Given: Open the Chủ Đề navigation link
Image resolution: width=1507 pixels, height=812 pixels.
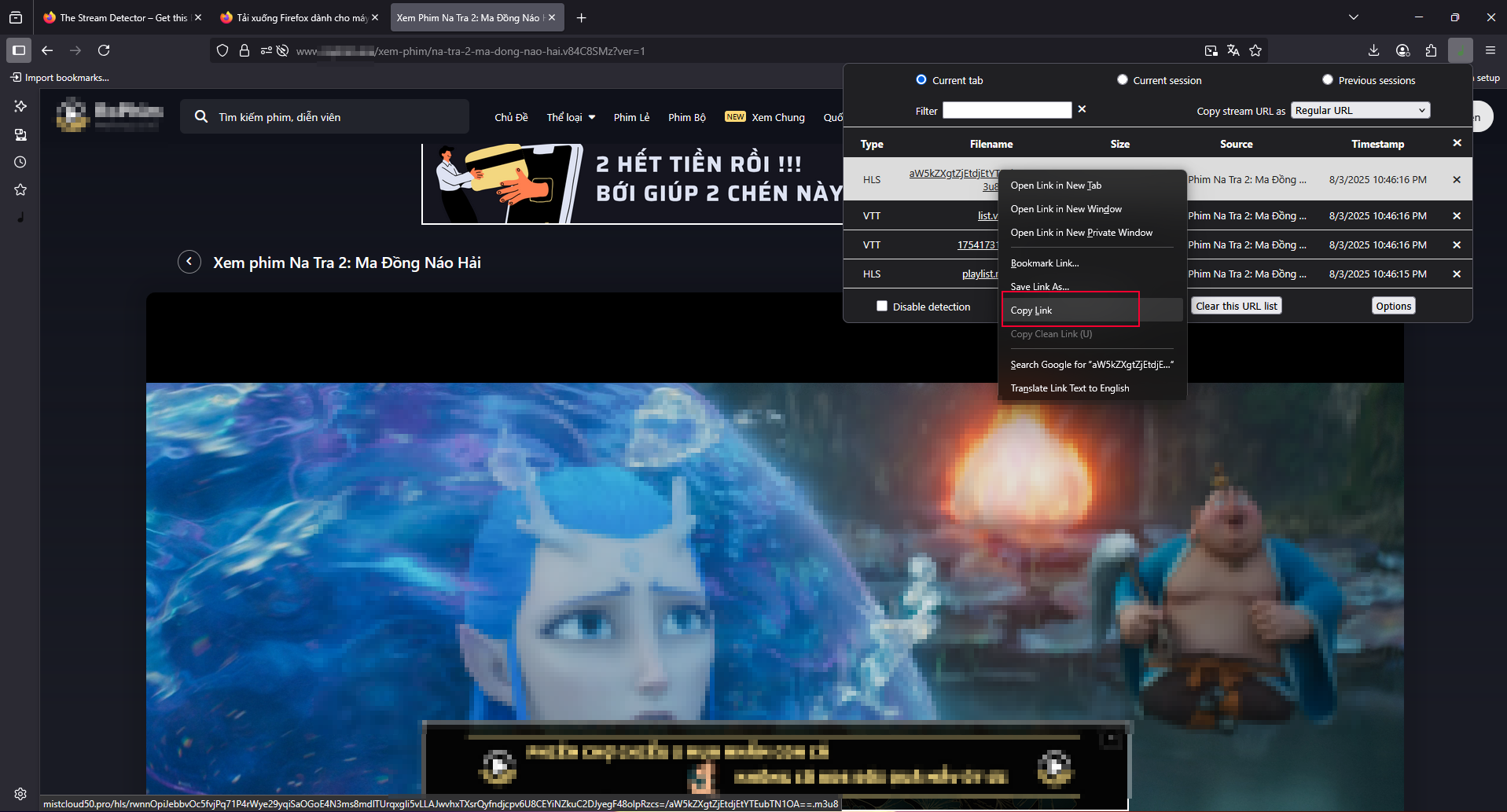Looking at the screenshot, I should click(511, 117).
